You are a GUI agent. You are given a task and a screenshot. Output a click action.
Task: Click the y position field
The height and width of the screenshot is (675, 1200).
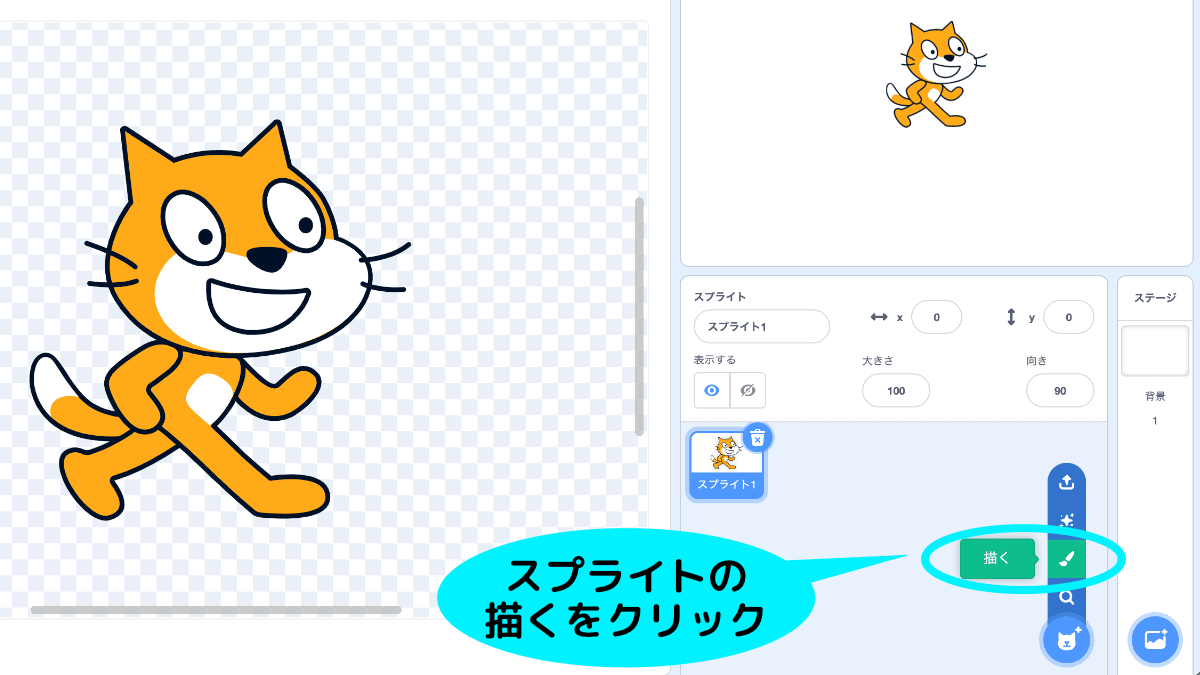[1068, 317]
